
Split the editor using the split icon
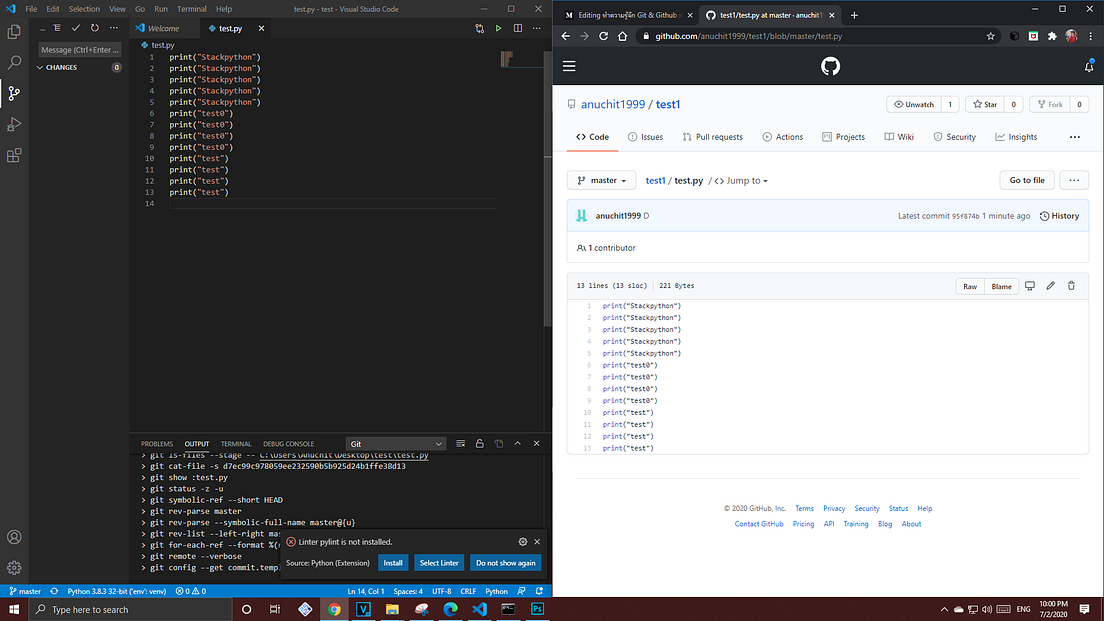coord(517,28)
